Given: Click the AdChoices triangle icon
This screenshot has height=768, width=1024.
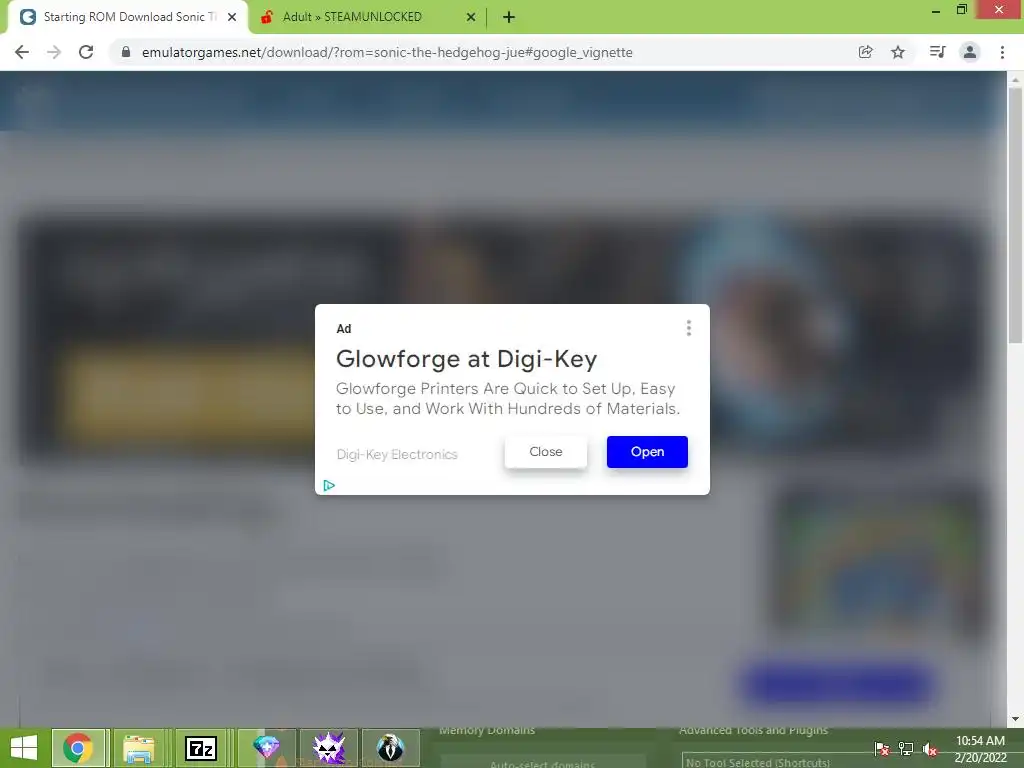Looking at the screenshot, I should [329, 485].
